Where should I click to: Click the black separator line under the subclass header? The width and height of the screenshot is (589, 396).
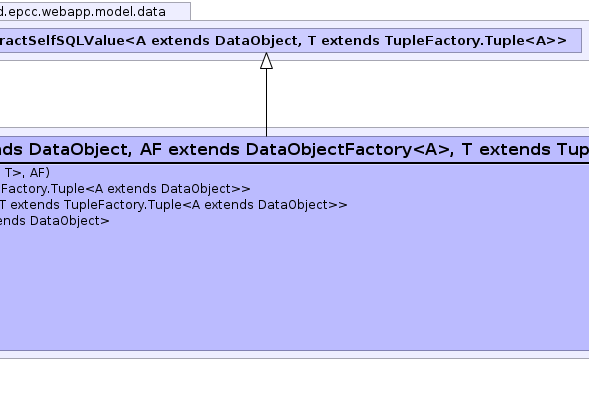click(x=294, y=163)
